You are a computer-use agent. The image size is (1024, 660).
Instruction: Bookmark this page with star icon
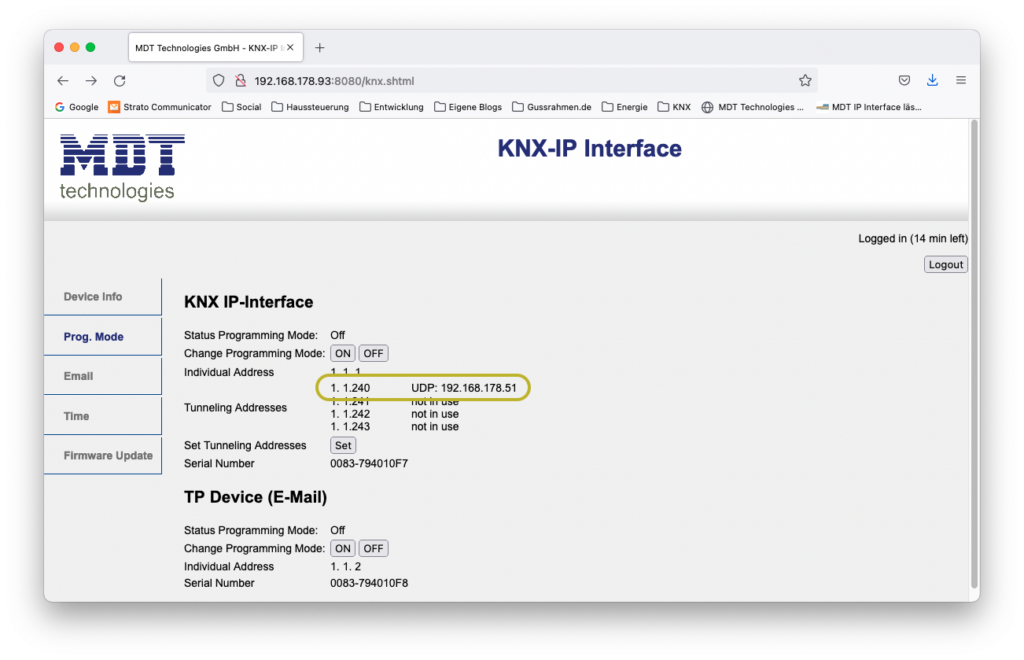[805, 80]
